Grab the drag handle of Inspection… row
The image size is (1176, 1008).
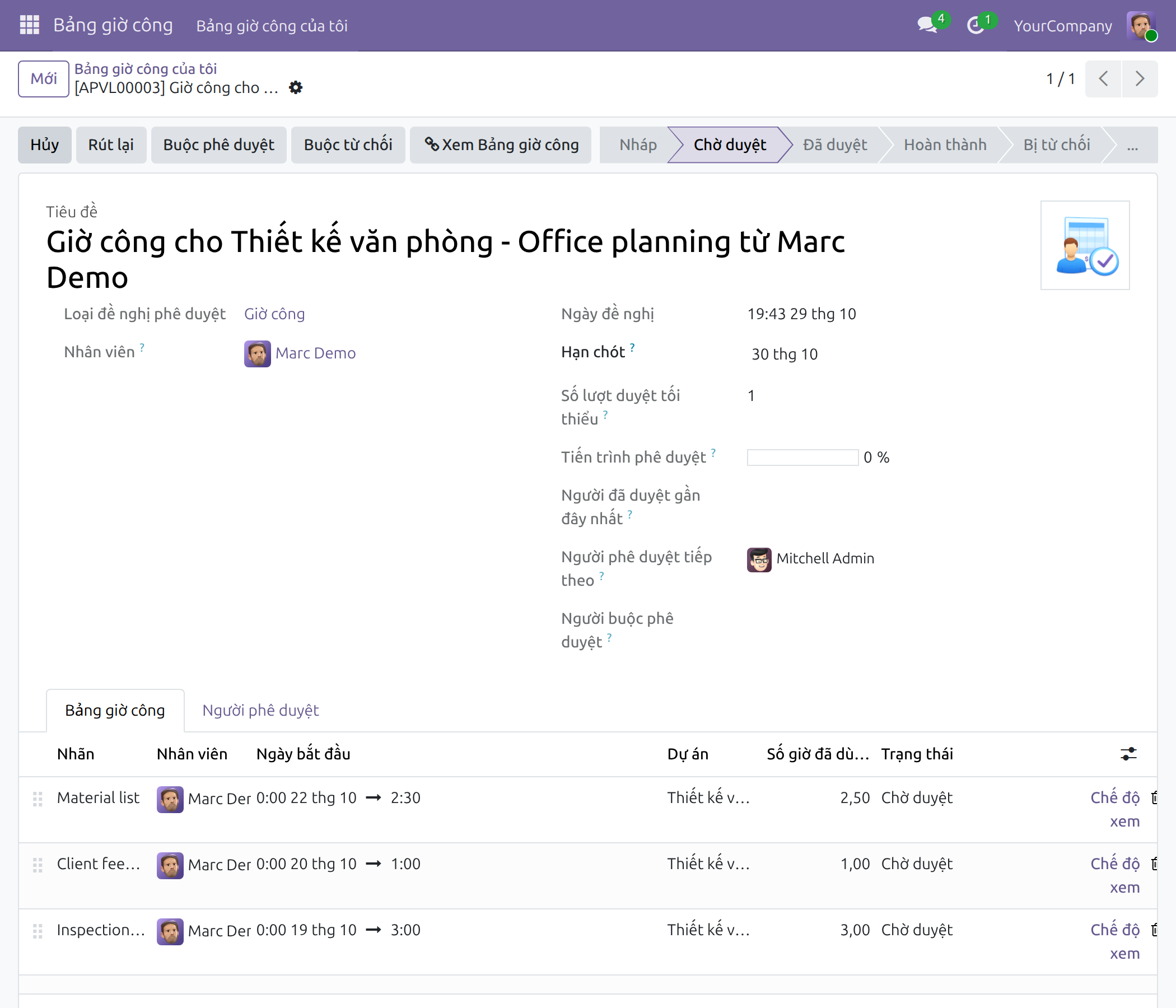click(38, 931)
